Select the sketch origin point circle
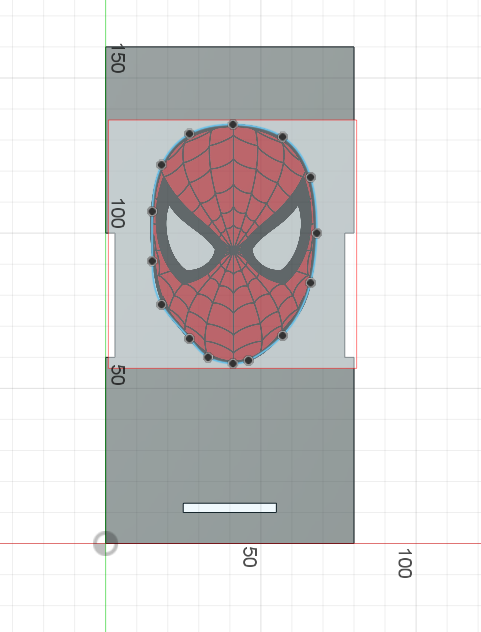This screenshot has width=481, height=632. click(105, 543)
